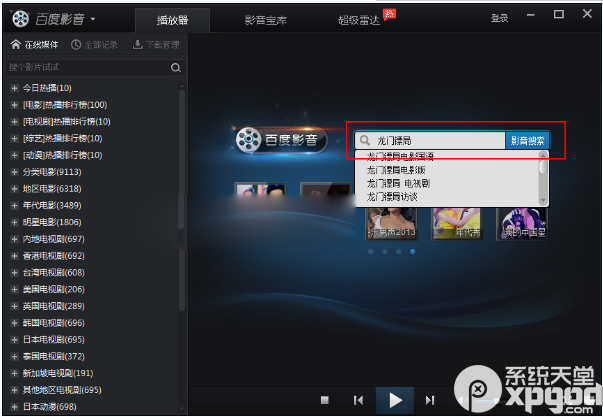Select the 在线媒体 home tab
This screenshot has width=603, height=417.
tap(35, 45)
